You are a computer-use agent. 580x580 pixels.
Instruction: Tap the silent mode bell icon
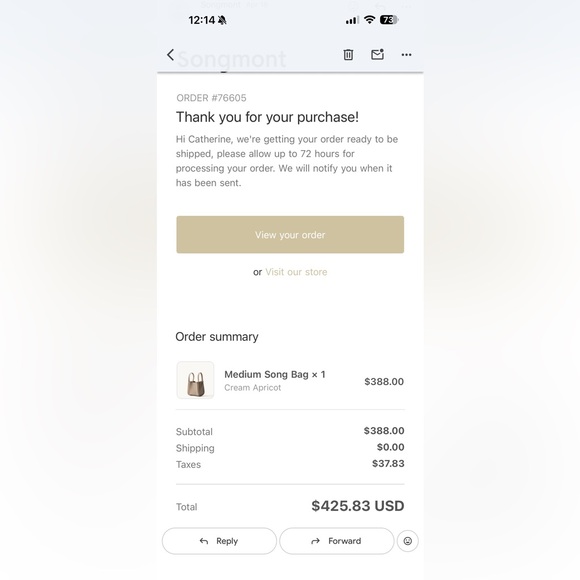tap(222, 20)
